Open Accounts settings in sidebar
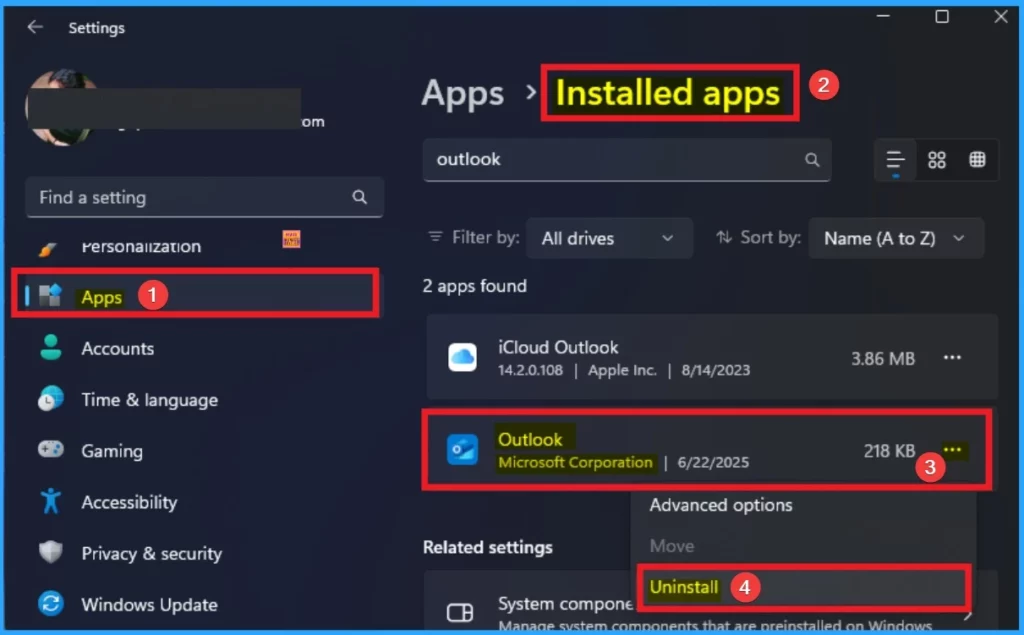1024x635 pixels. [118, 348]
